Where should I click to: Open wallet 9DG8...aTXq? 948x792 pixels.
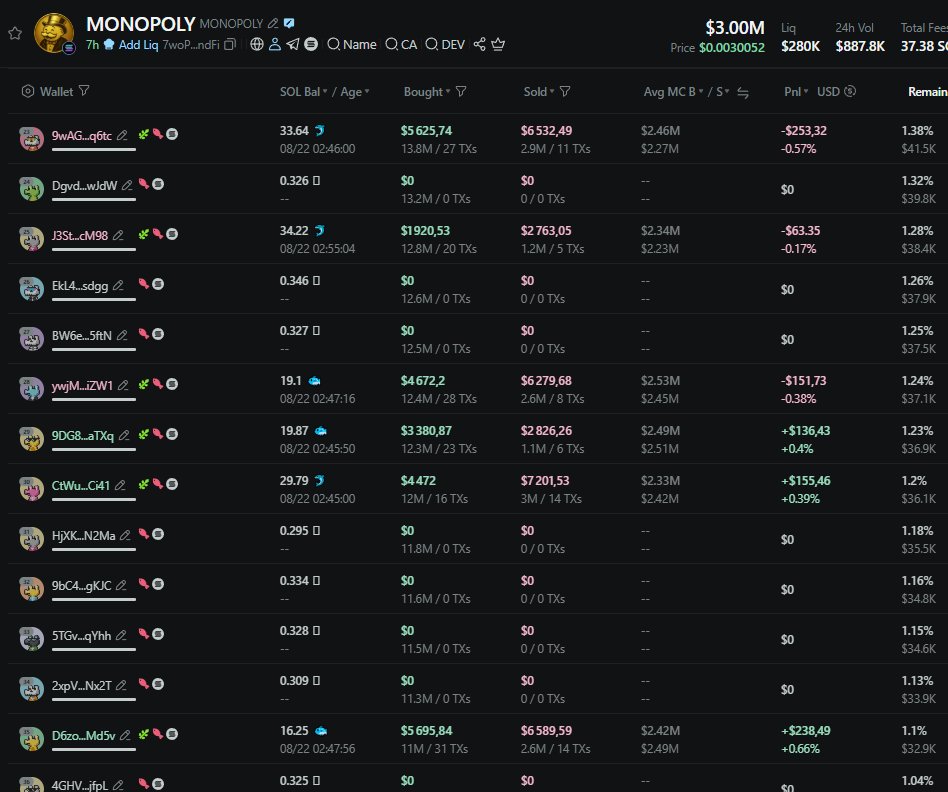[x=83, y=435]
